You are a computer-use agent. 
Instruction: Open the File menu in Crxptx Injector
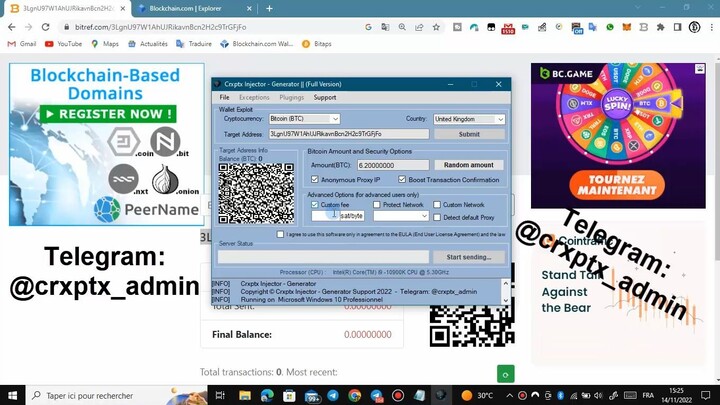224,97
